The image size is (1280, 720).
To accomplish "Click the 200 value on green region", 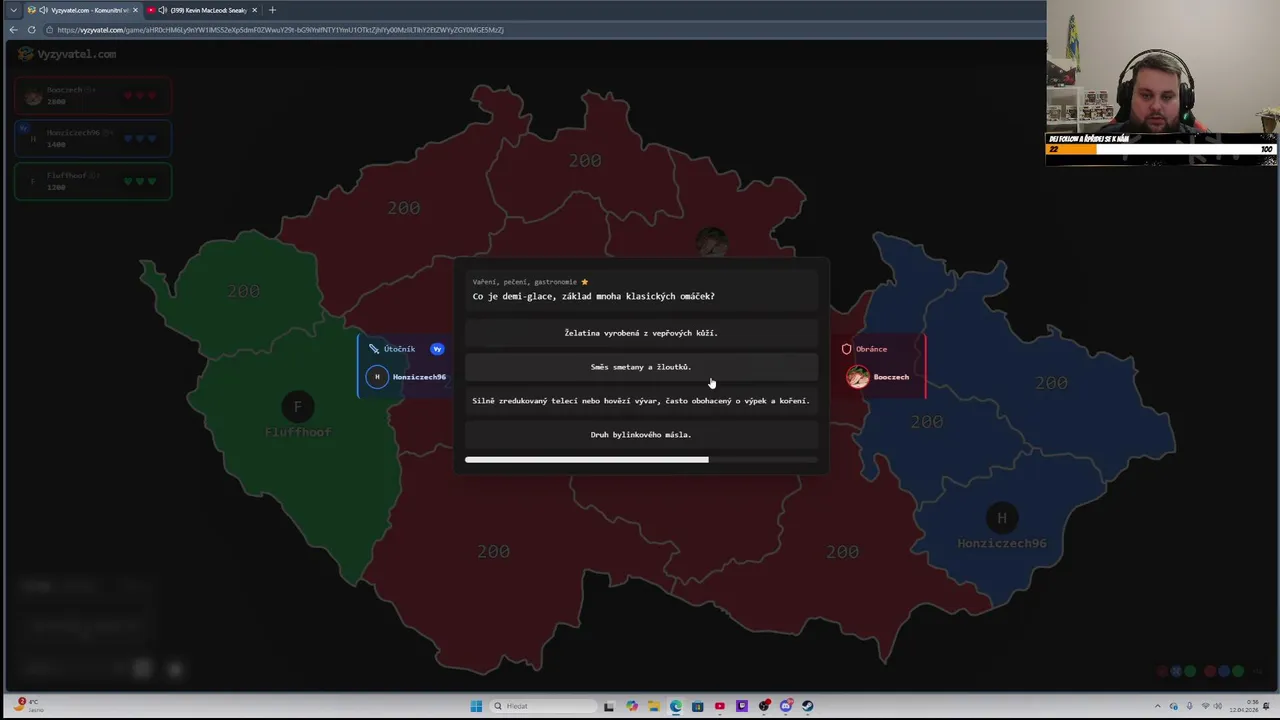I will tap(243, 291).
